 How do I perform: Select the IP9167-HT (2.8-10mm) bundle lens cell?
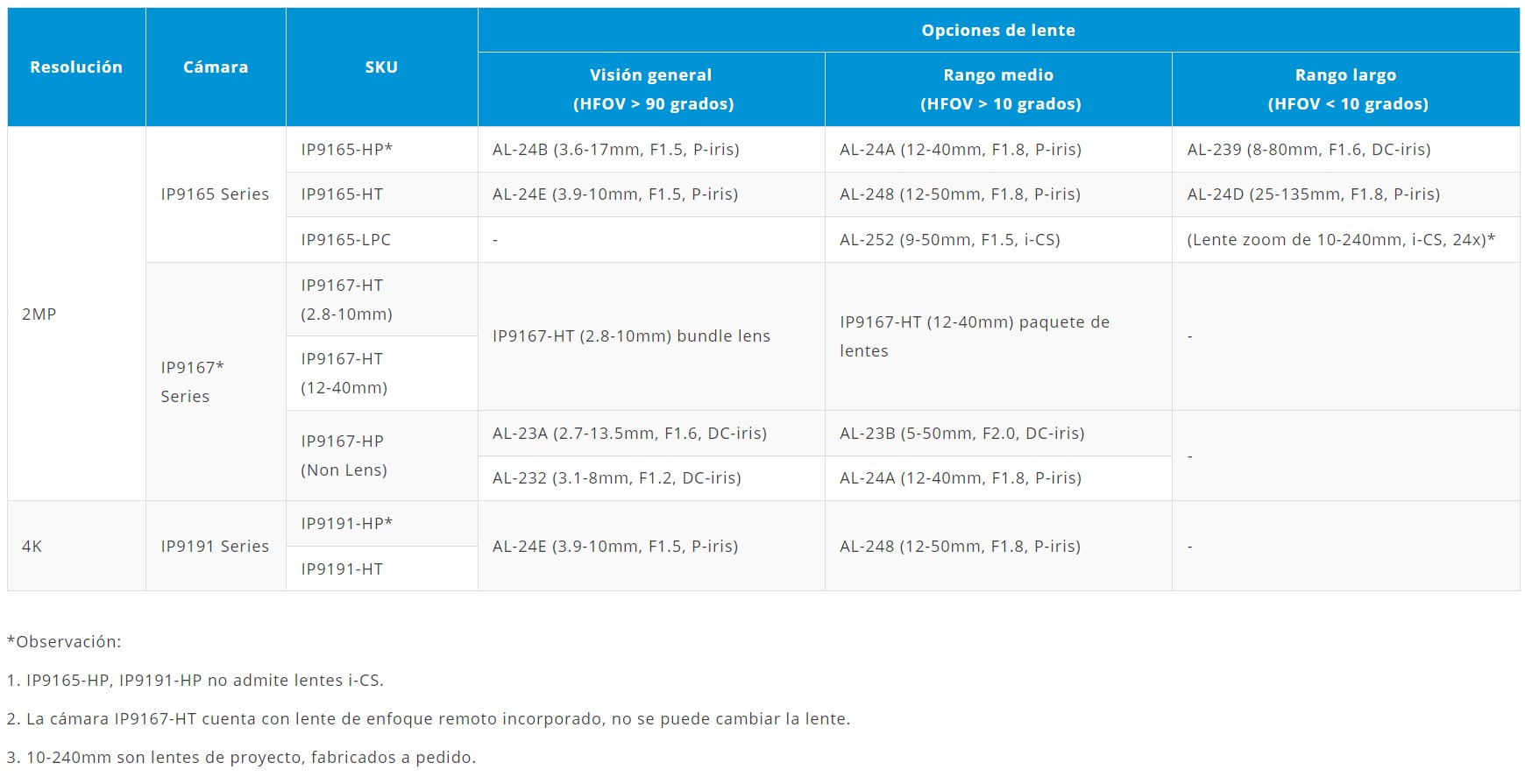tap(631, 336)
